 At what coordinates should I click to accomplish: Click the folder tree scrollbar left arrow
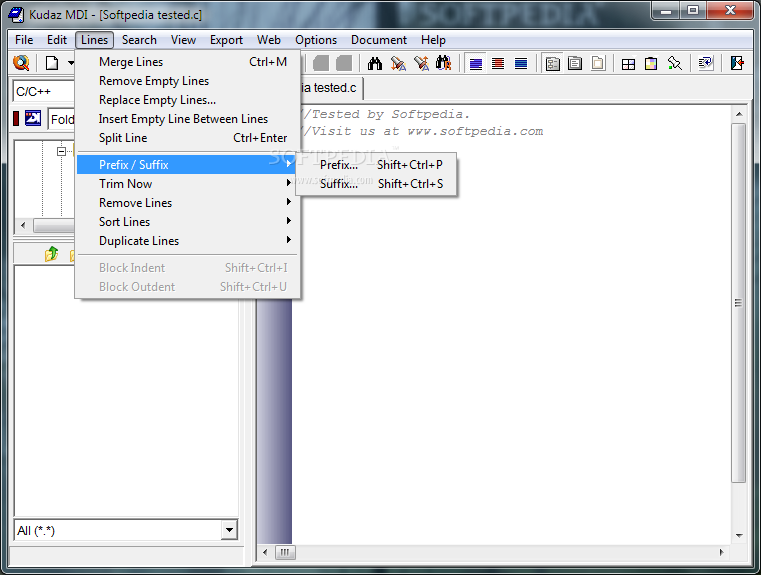pyautogui.click(x=23, y=225)
